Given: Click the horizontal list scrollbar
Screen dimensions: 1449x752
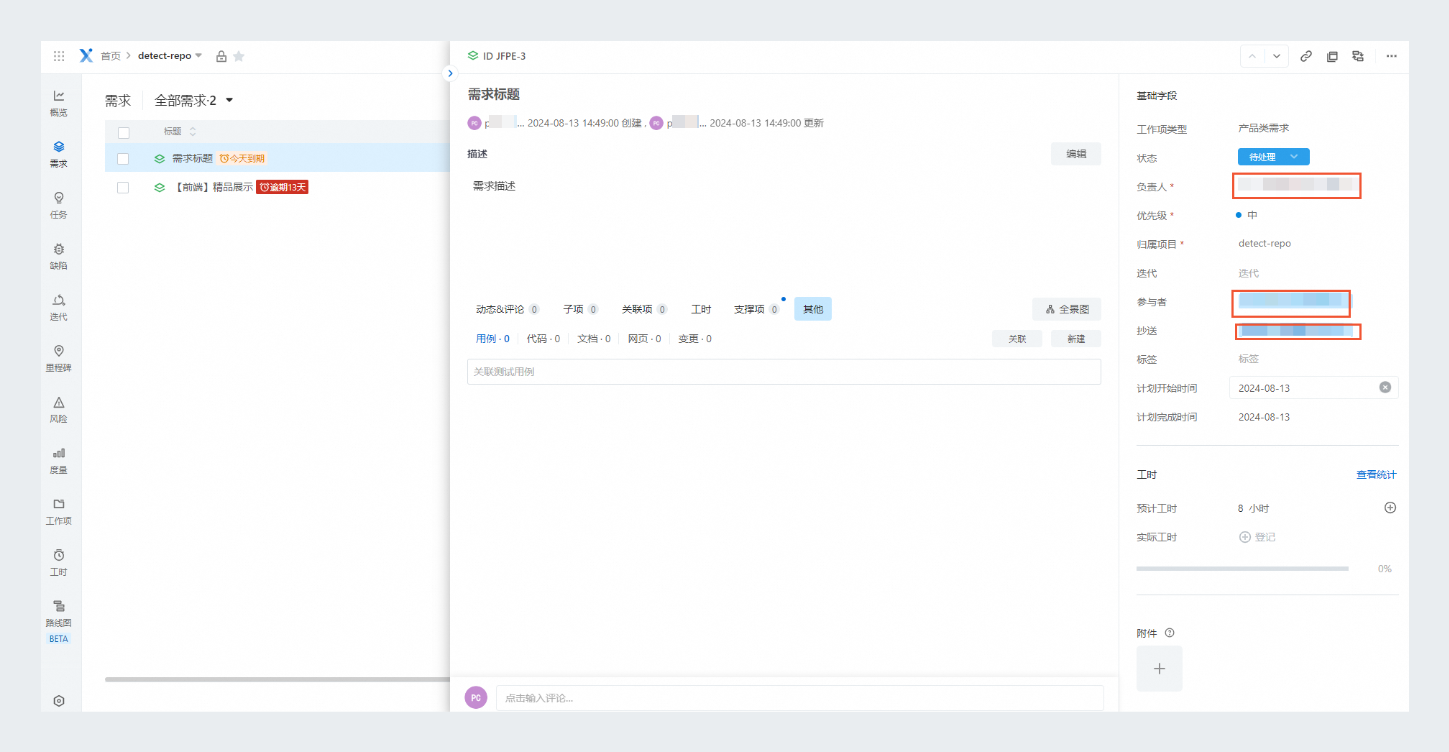Looking at the screenshot, I should [277, 680].
